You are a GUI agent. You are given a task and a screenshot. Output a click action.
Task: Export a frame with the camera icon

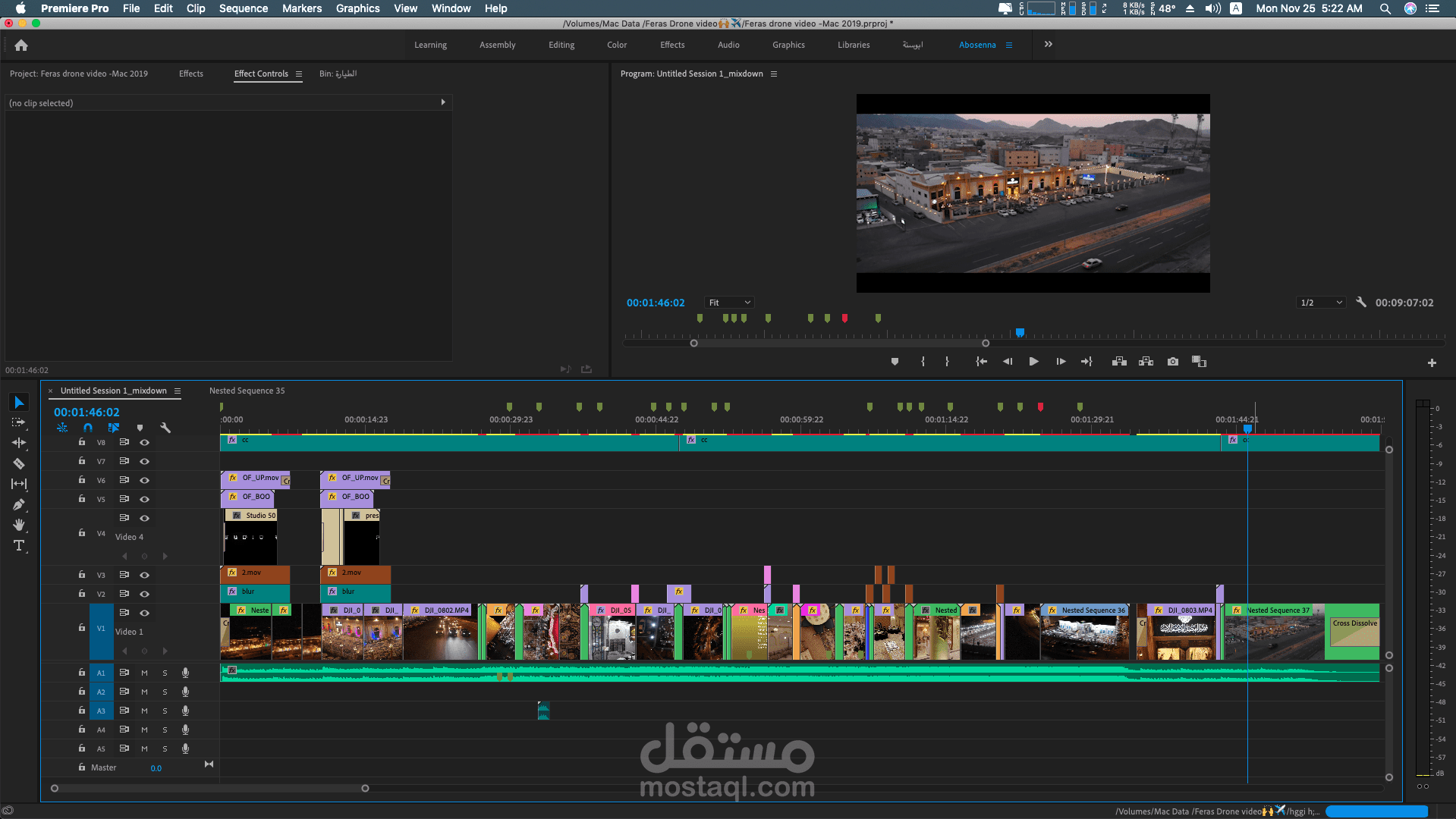pyautogui.click(x=1173, y=362)
